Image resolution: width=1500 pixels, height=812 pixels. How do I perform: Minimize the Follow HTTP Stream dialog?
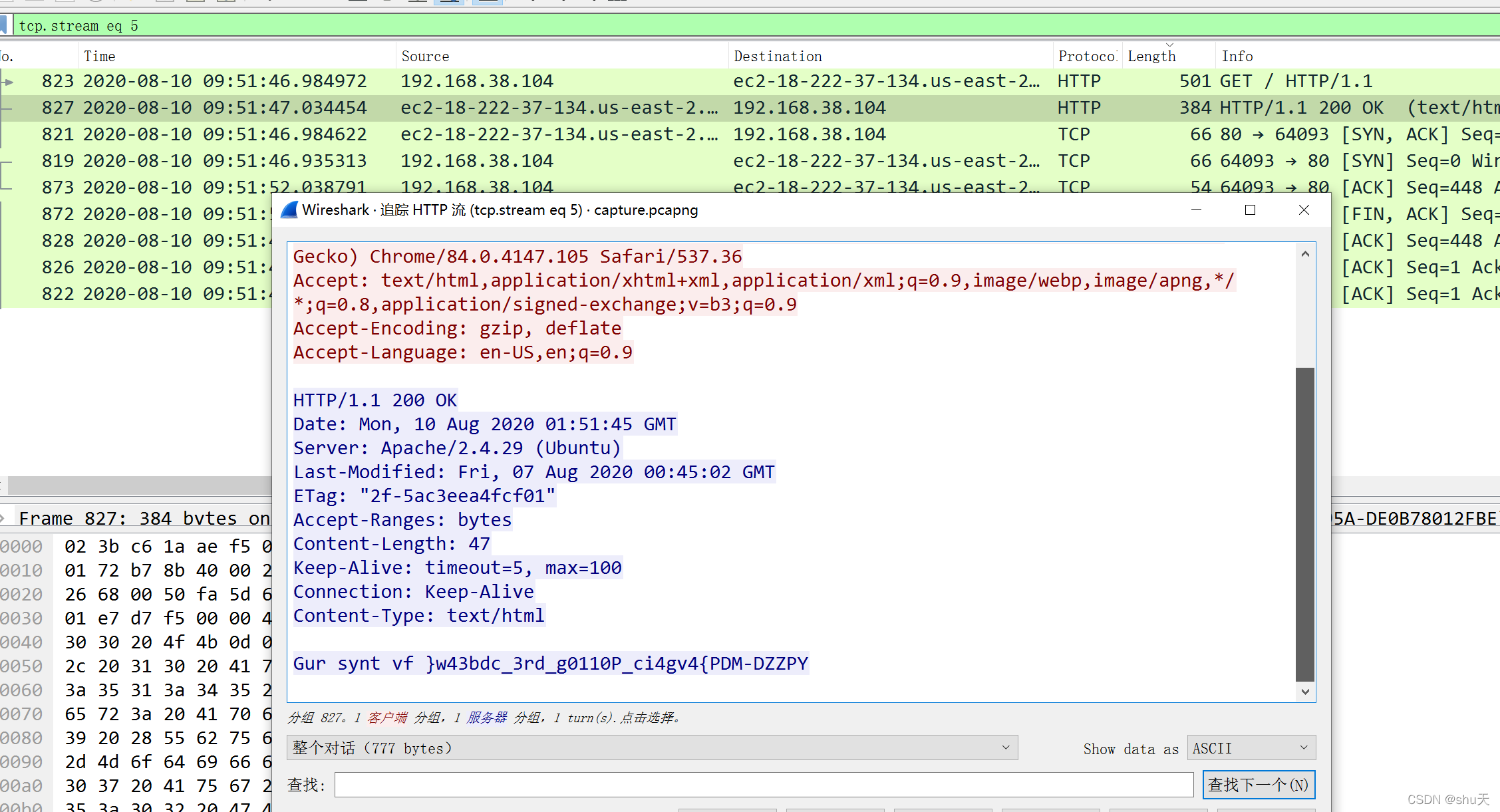(x=1196, y=210)
